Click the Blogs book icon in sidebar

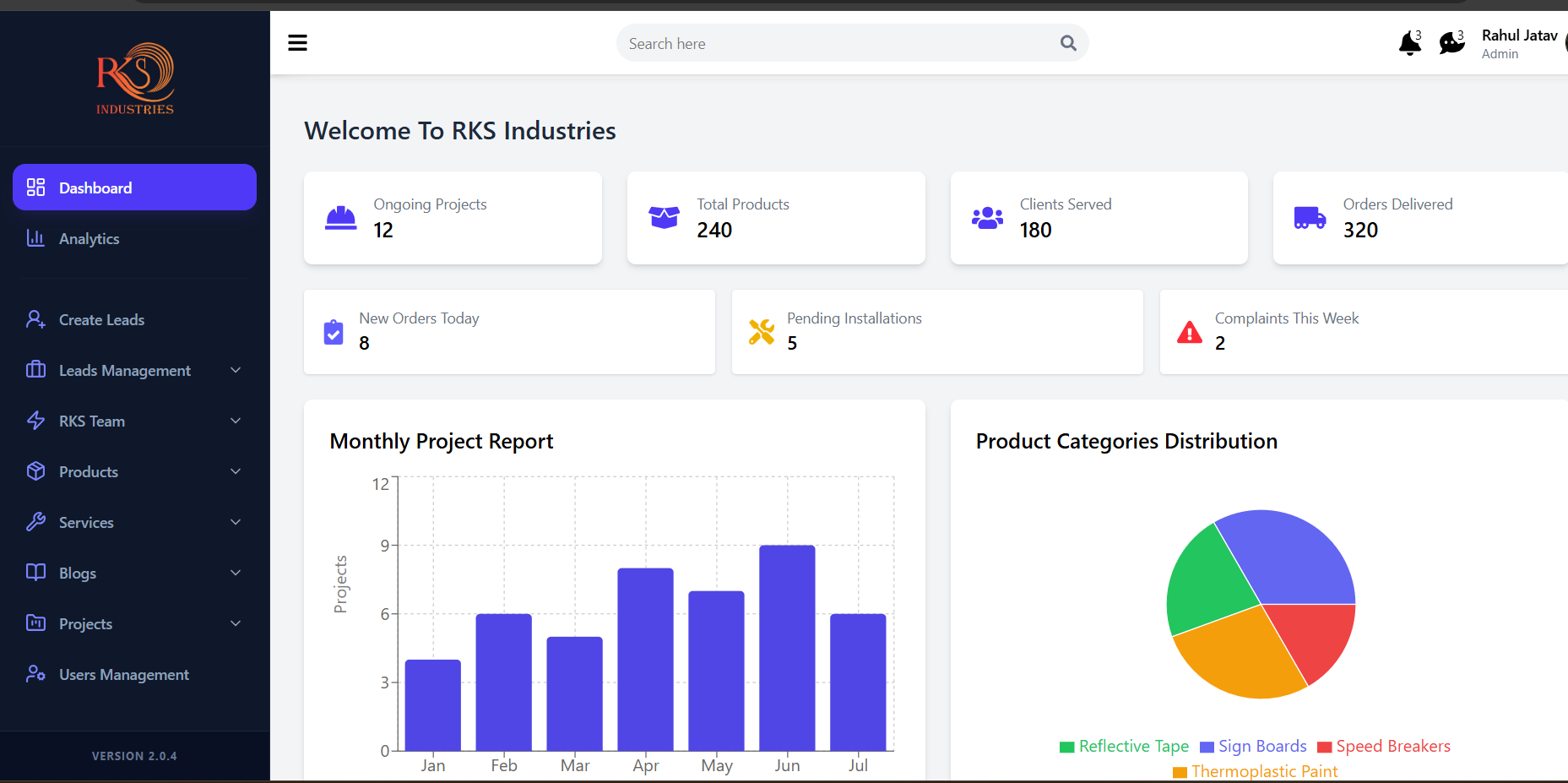(35, 573)
